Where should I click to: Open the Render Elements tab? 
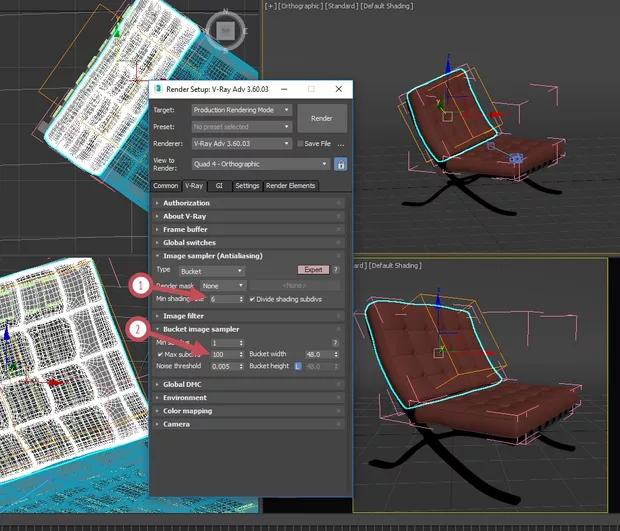coord(290,186)
